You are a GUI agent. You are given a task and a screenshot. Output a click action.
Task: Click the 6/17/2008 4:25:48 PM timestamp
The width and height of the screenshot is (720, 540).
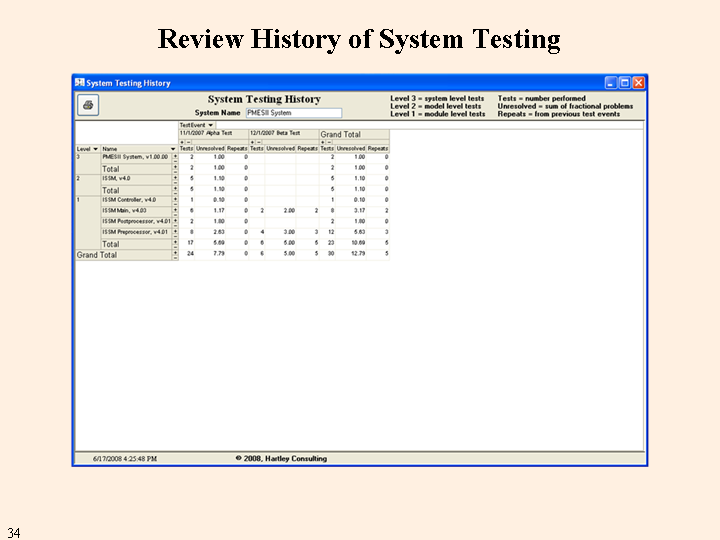[125, 459]
